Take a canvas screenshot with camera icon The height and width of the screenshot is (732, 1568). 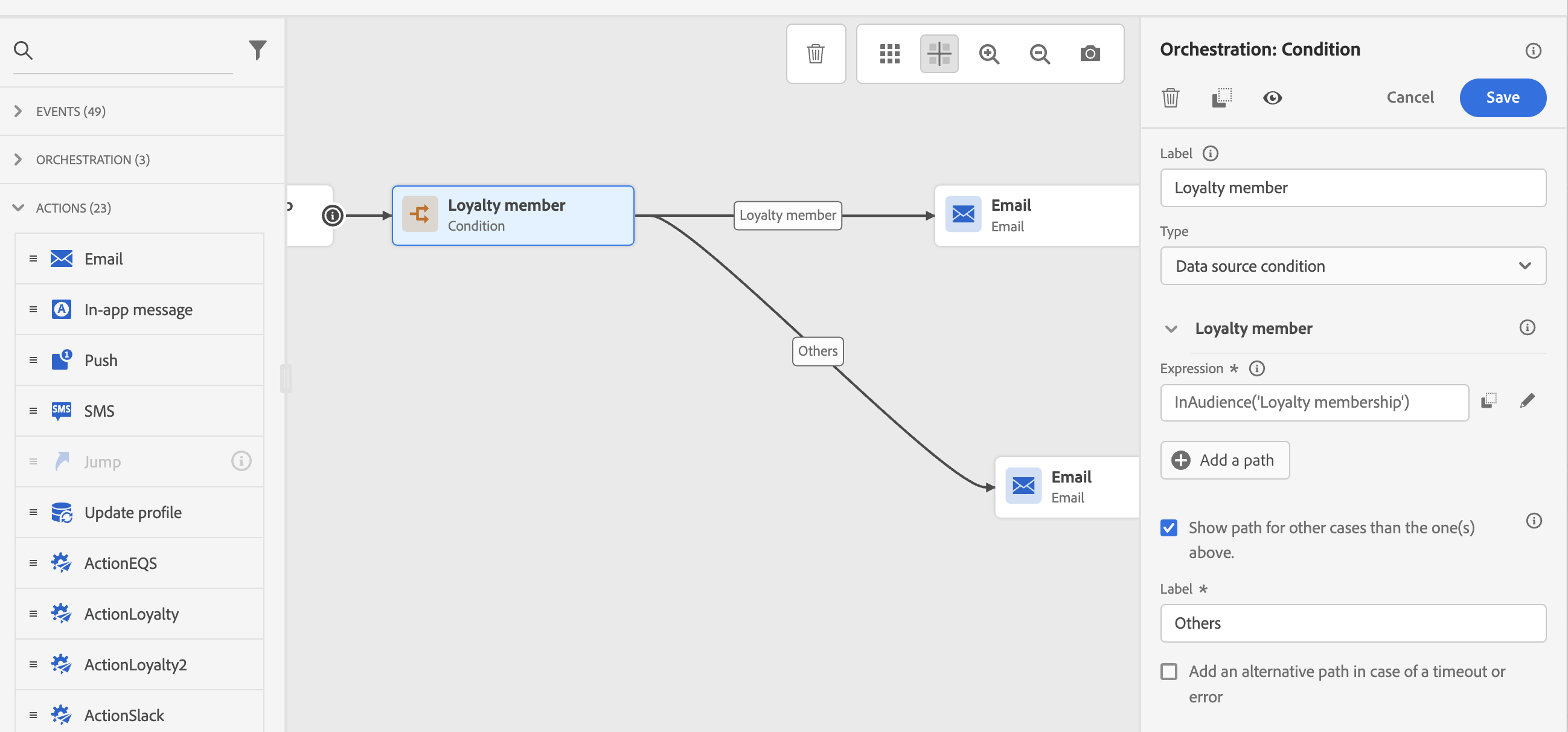[1090, 54]
